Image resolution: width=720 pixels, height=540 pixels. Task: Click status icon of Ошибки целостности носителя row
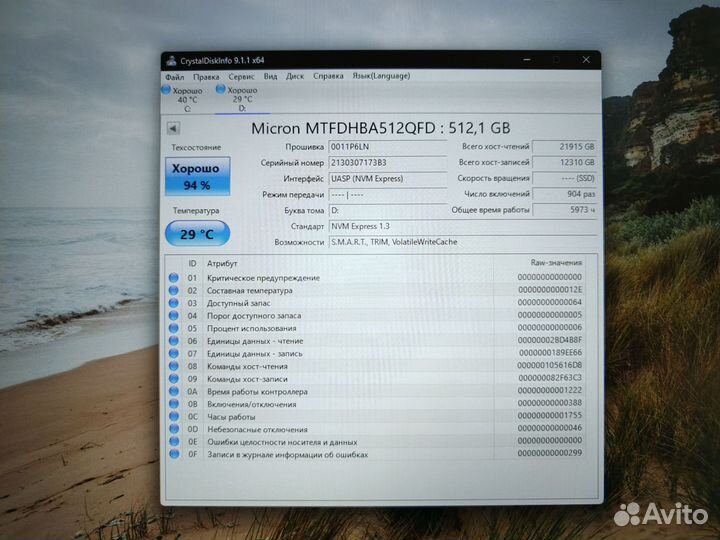pos(174,442)
